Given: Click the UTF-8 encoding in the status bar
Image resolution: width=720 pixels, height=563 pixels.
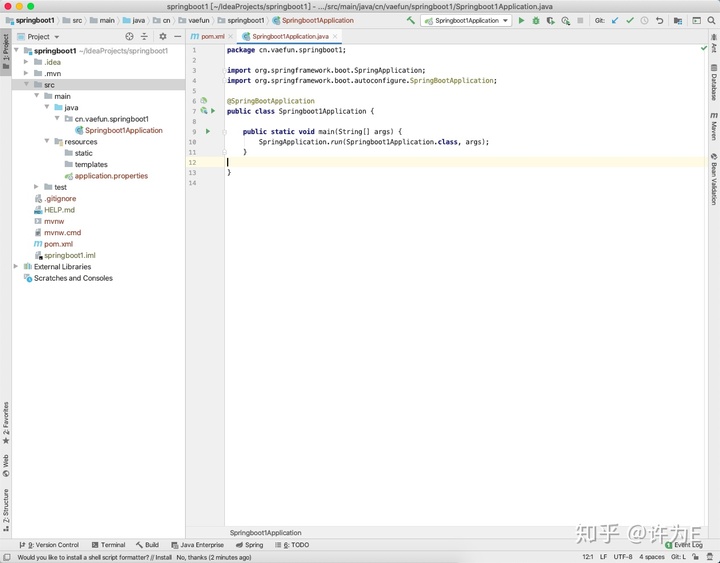Looking at the screenshot, I should (623, 557).
